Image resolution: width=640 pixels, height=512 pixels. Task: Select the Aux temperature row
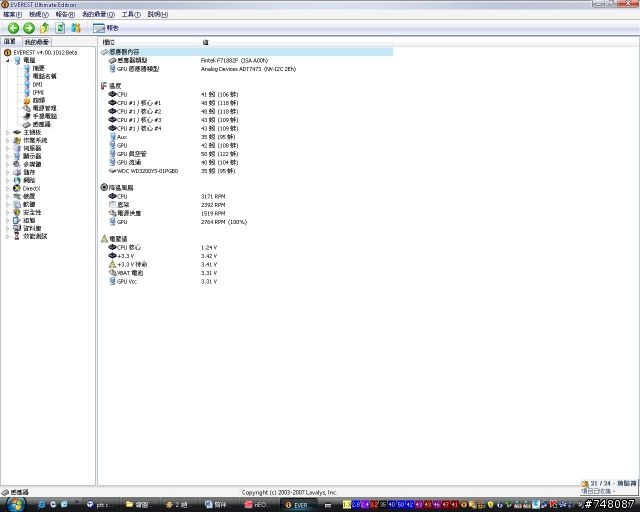(x=246, y=137)
